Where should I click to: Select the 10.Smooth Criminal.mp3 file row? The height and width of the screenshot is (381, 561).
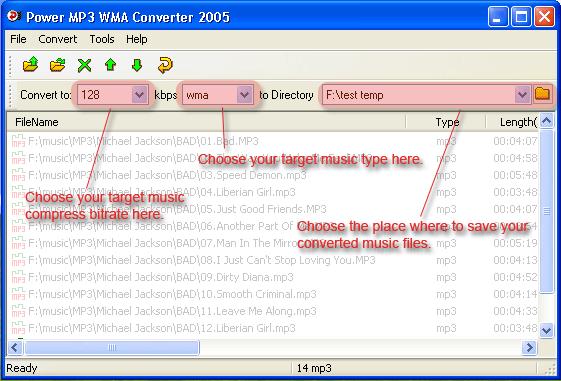273,294
